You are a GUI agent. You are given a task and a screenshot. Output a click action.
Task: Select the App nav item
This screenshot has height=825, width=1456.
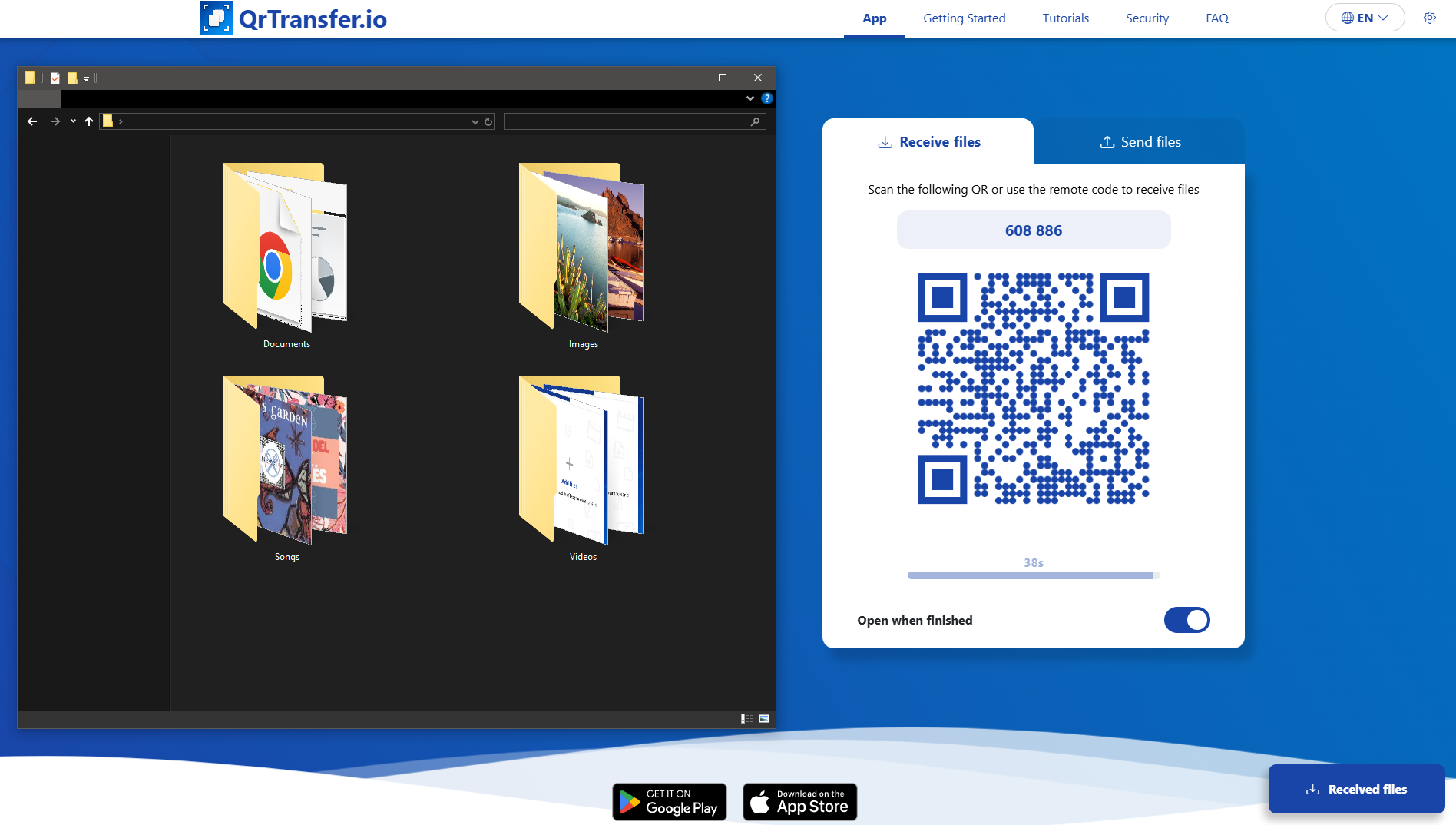coord(874,18)
